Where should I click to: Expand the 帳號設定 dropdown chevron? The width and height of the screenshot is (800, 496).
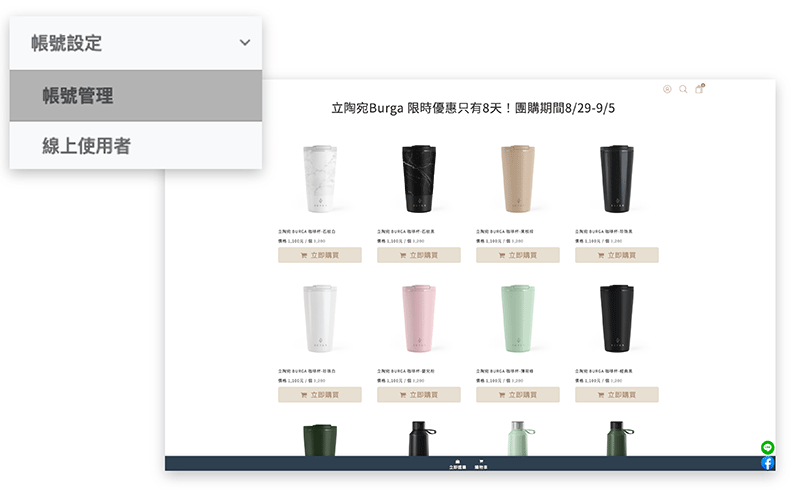245,43
